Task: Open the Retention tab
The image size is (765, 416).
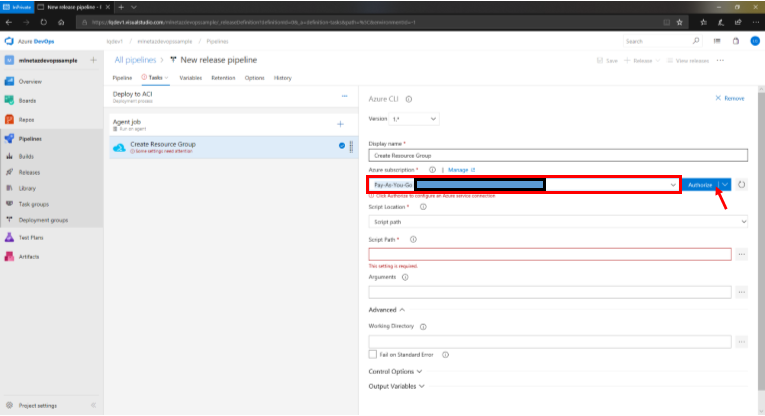Action: pos(223,77)
